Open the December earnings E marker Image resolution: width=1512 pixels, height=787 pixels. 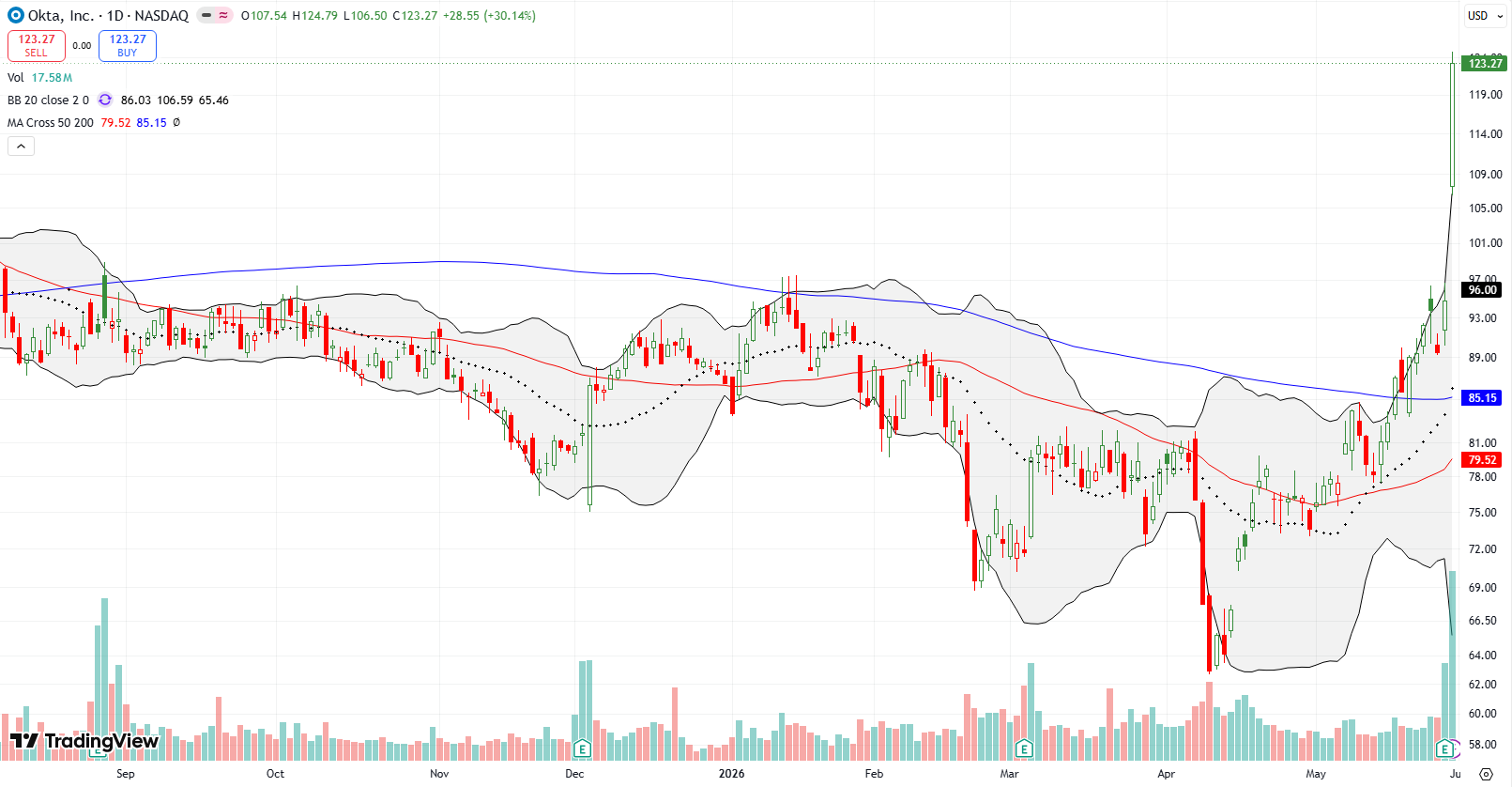(x=582, y=748)
